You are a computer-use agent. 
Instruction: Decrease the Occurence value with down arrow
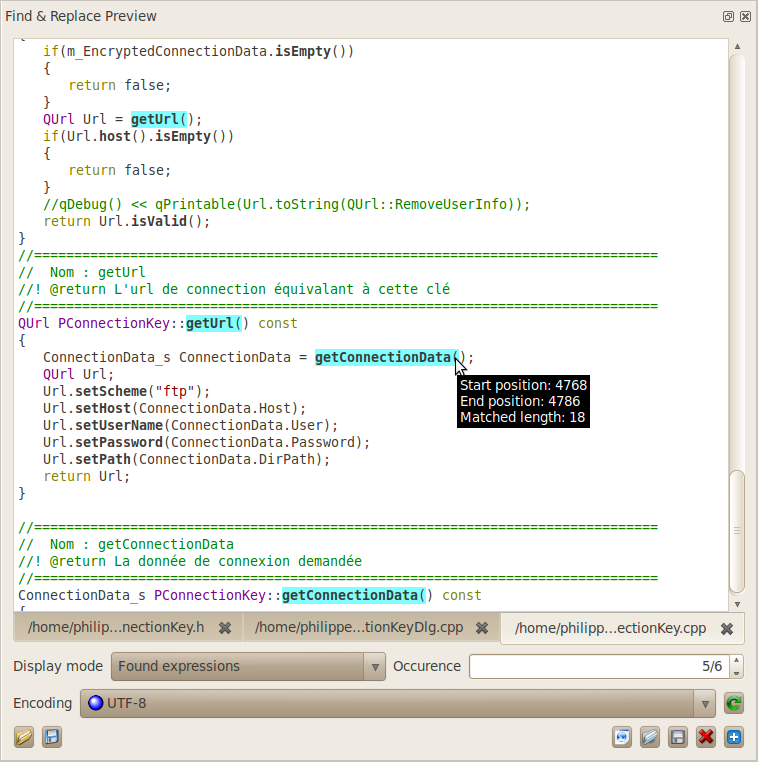coord(737,672)
